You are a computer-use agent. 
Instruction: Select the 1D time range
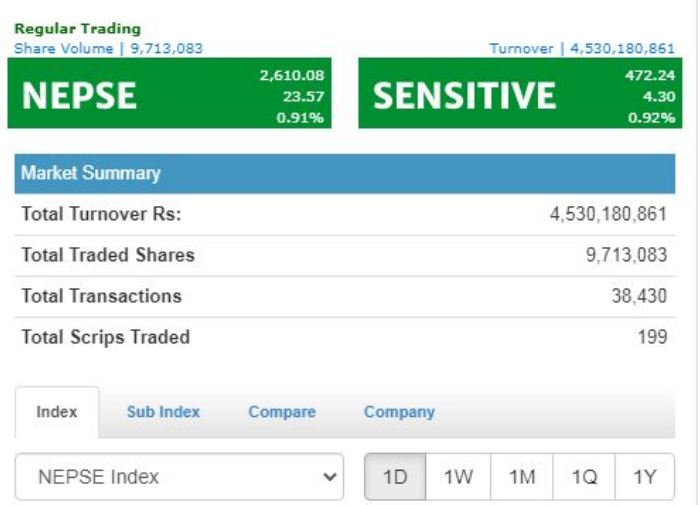click(395, 477)
